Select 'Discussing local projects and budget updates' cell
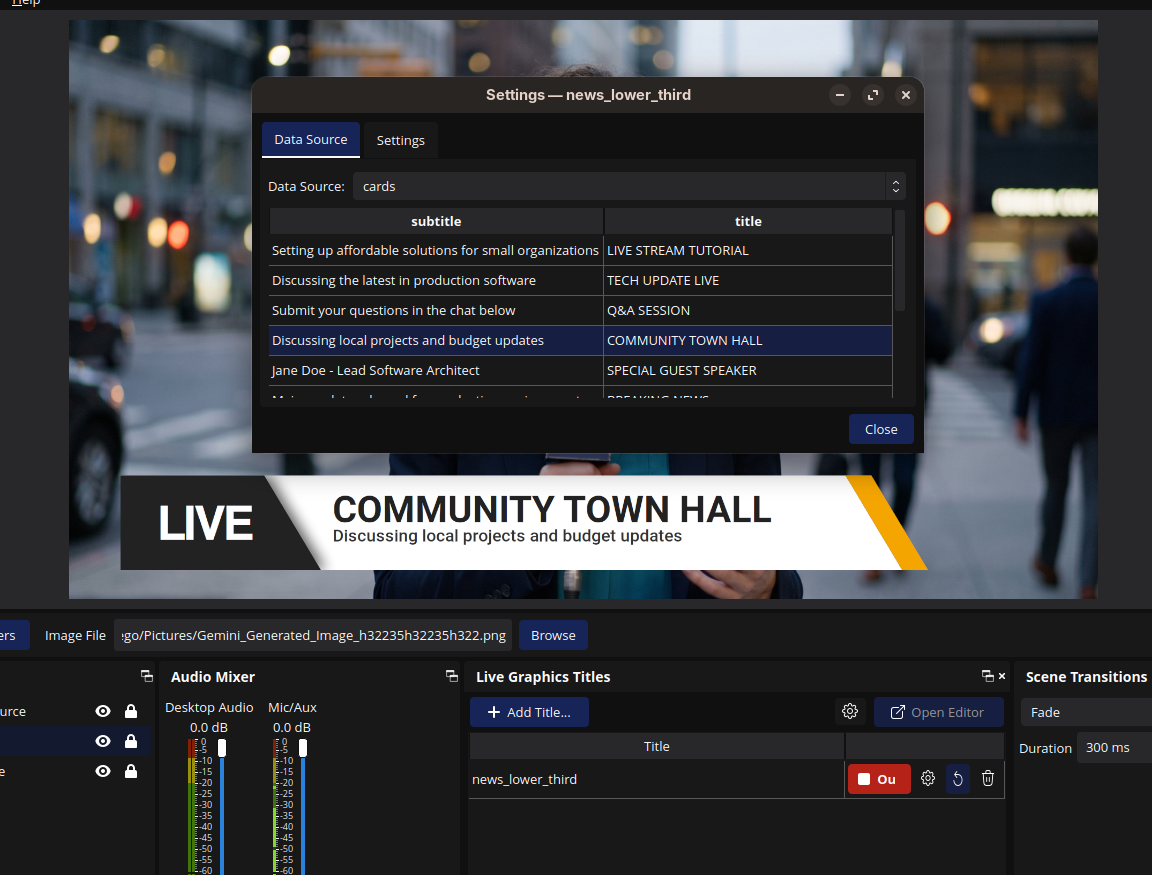 click(436, 341)
